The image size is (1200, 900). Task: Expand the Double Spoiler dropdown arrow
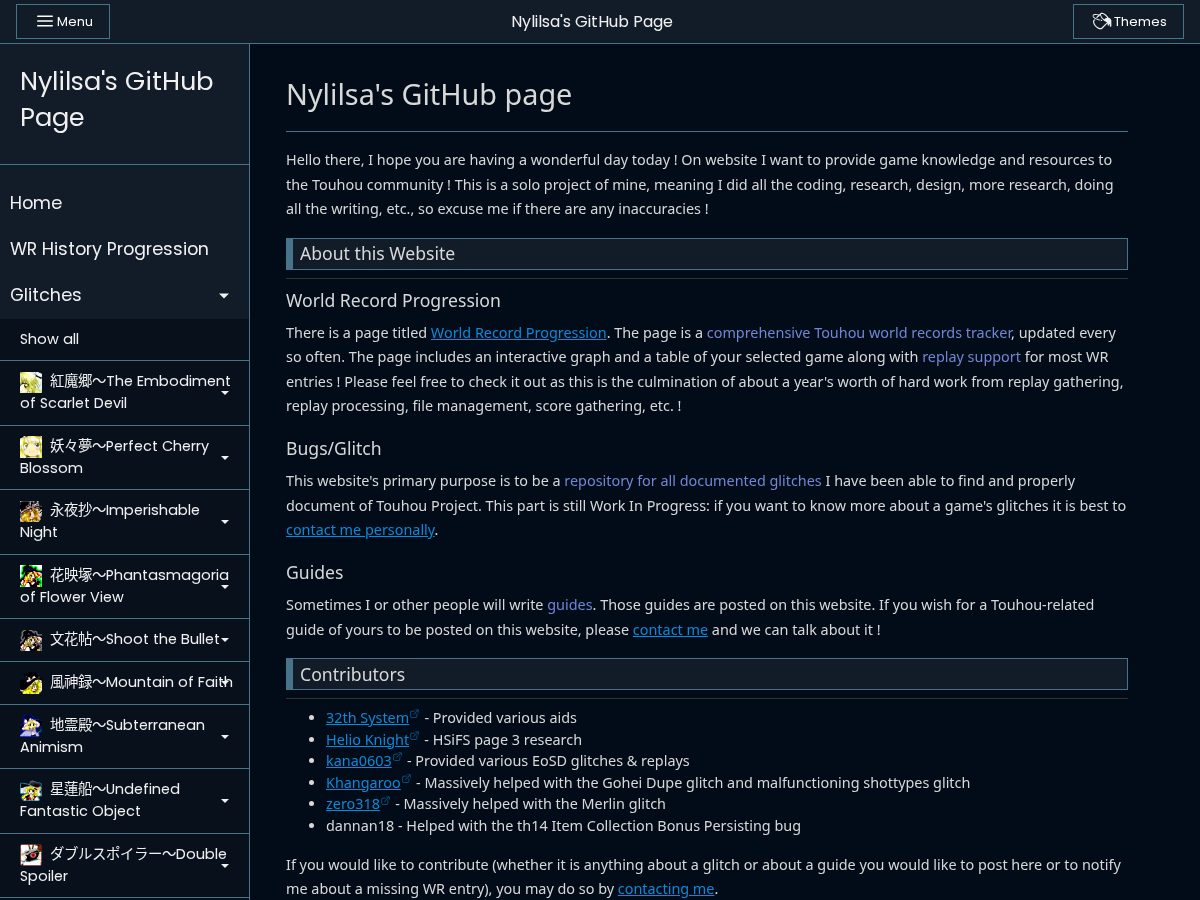point(225,866)
